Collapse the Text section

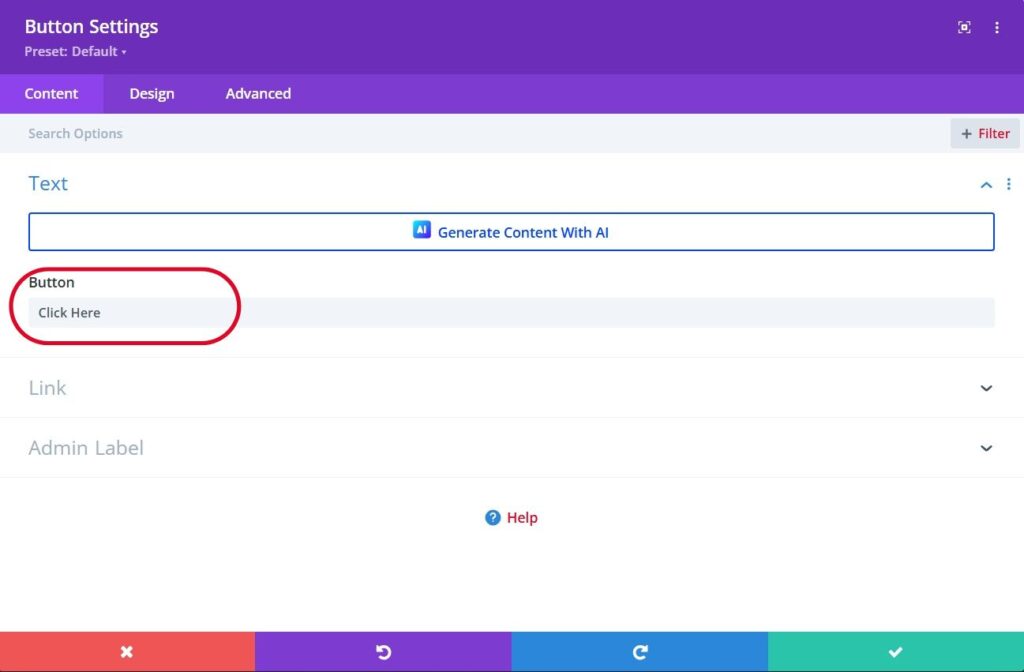pos(986,185)
